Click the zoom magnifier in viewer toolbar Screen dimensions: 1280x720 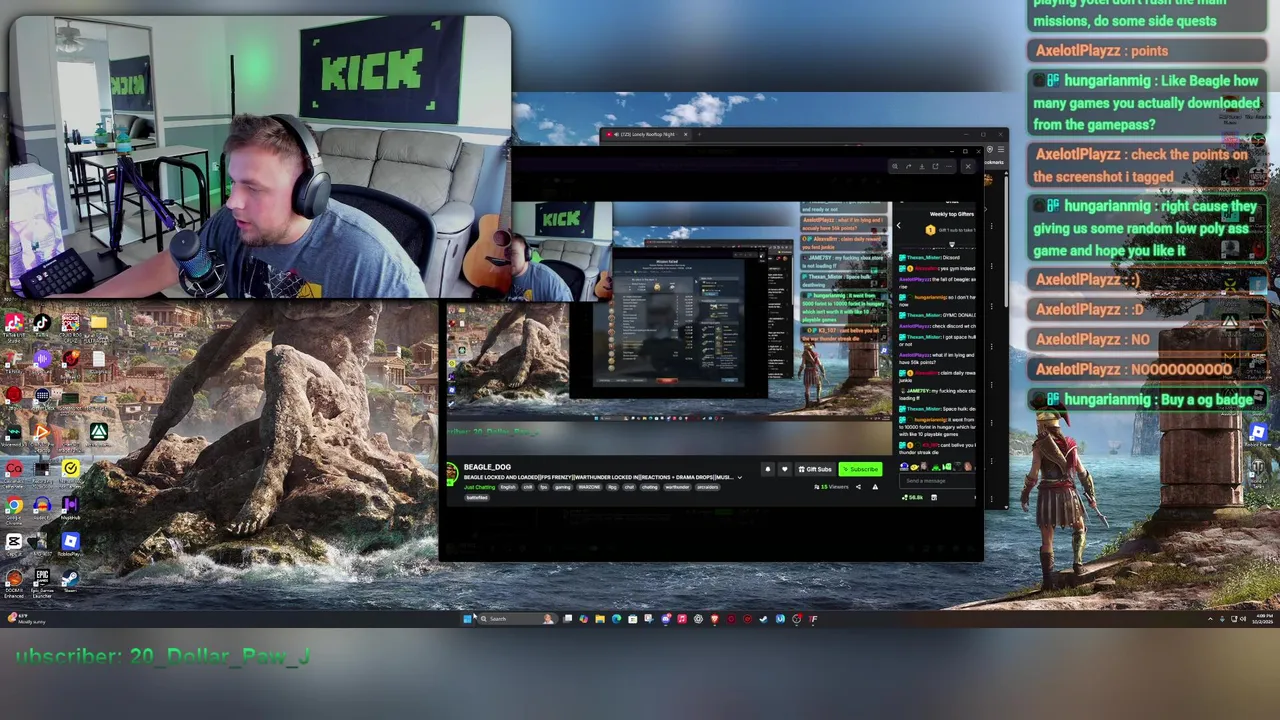895,166
